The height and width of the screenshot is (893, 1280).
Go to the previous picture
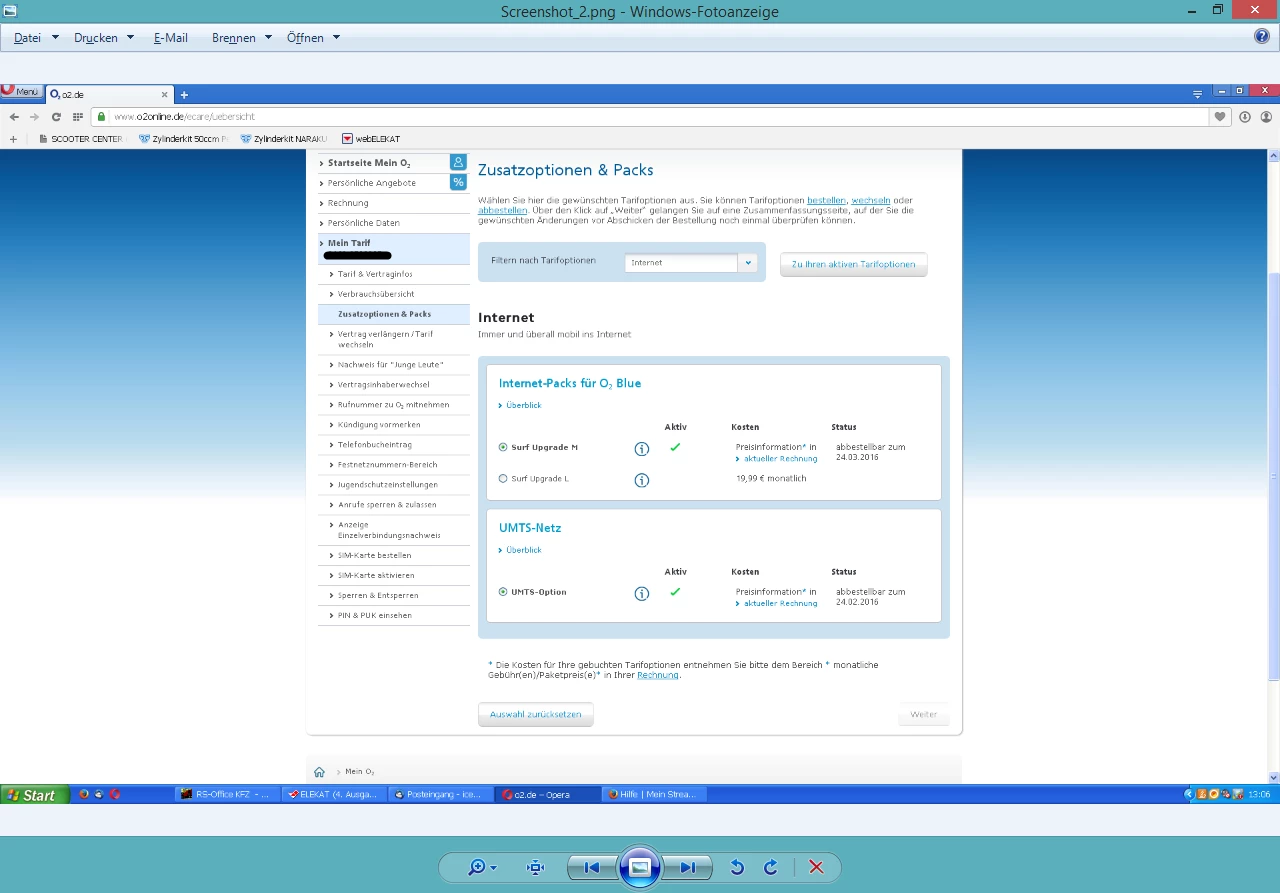pyautogui.click(x=591, y=868)
